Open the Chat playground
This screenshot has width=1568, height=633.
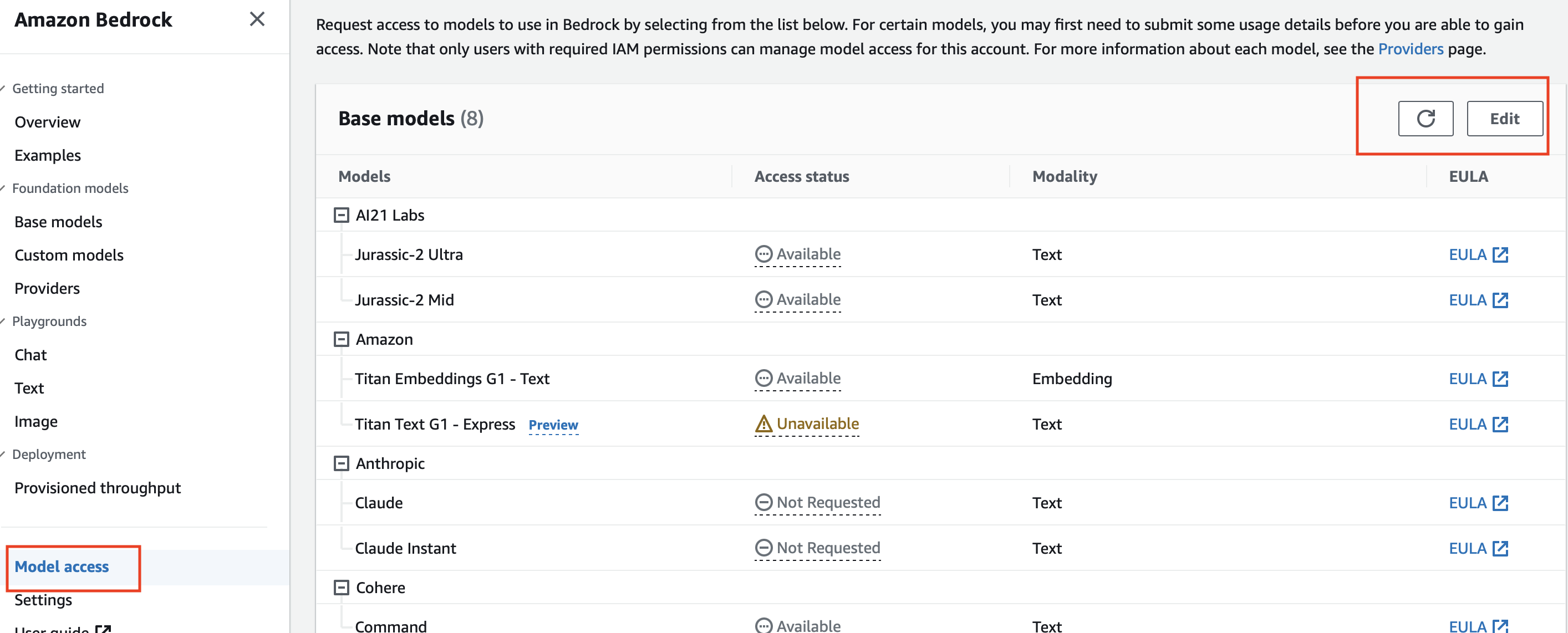[x=30, y=355]
